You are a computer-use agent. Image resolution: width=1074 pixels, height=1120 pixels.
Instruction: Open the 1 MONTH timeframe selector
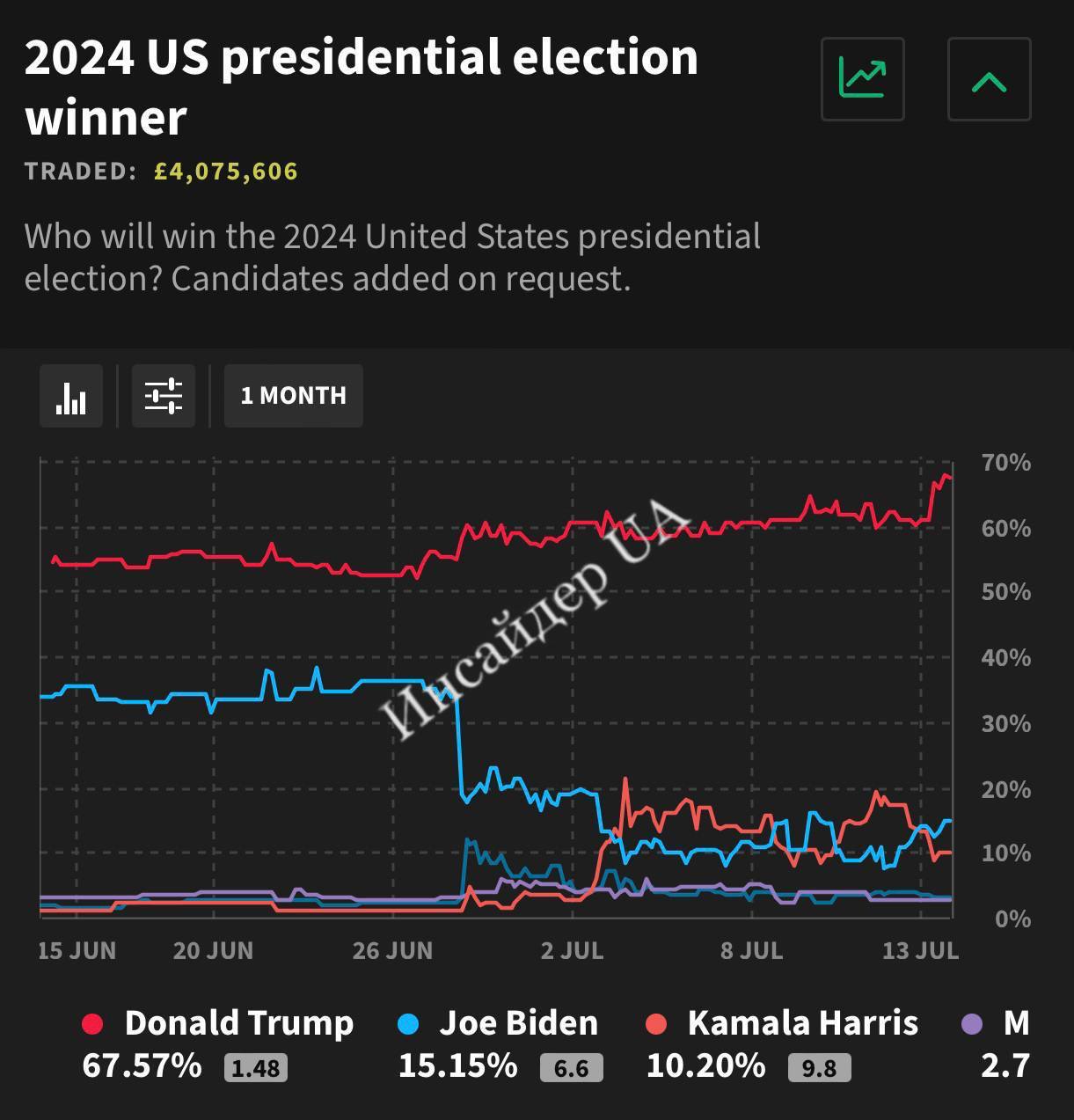click(293, 396)
